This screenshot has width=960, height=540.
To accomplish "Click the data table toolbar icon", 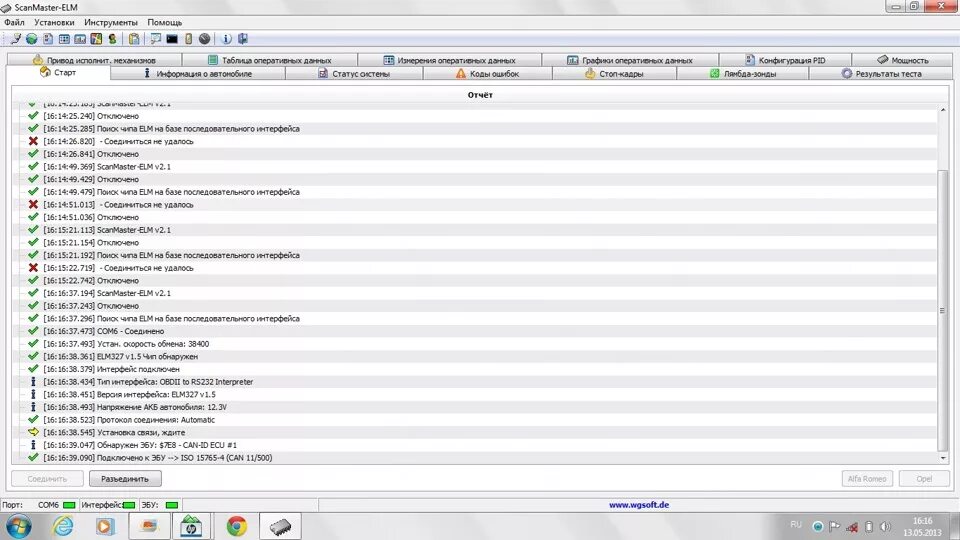I will pos(64,39).
